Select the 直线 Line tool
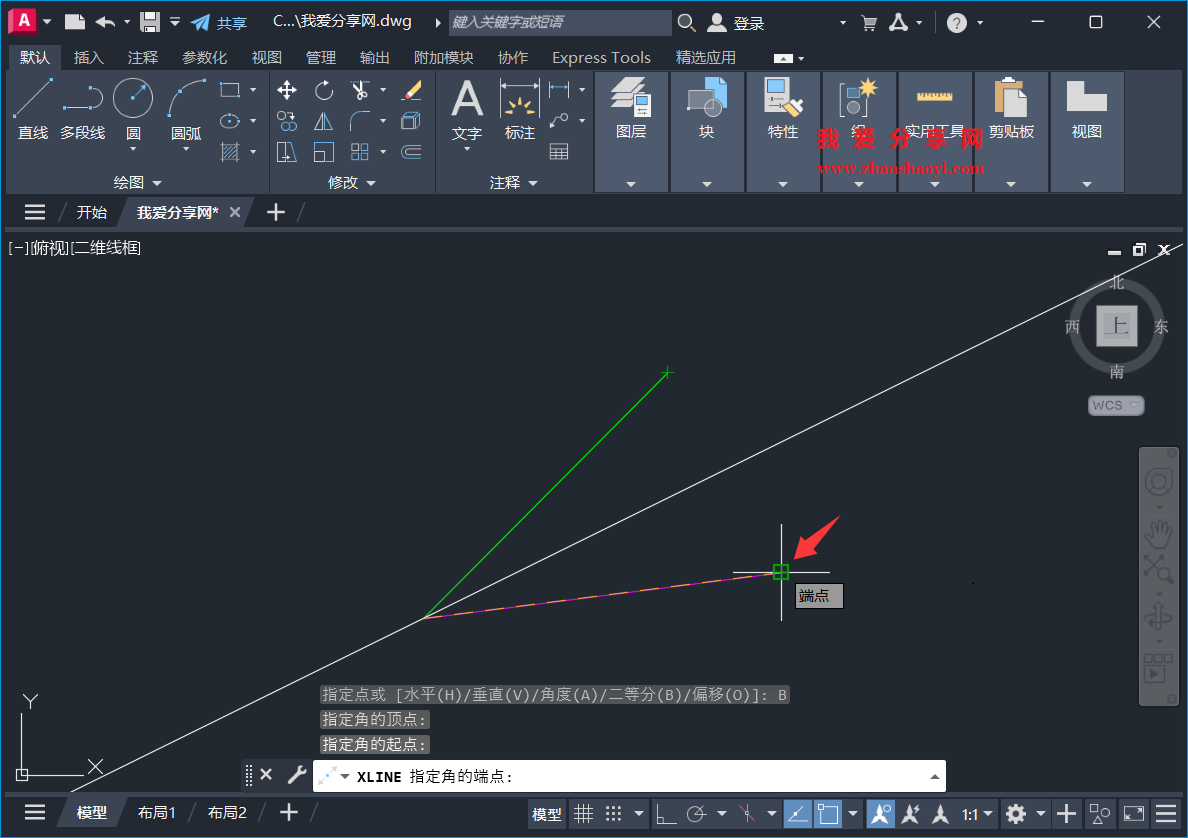1188x838 pixels. (32, 104)
